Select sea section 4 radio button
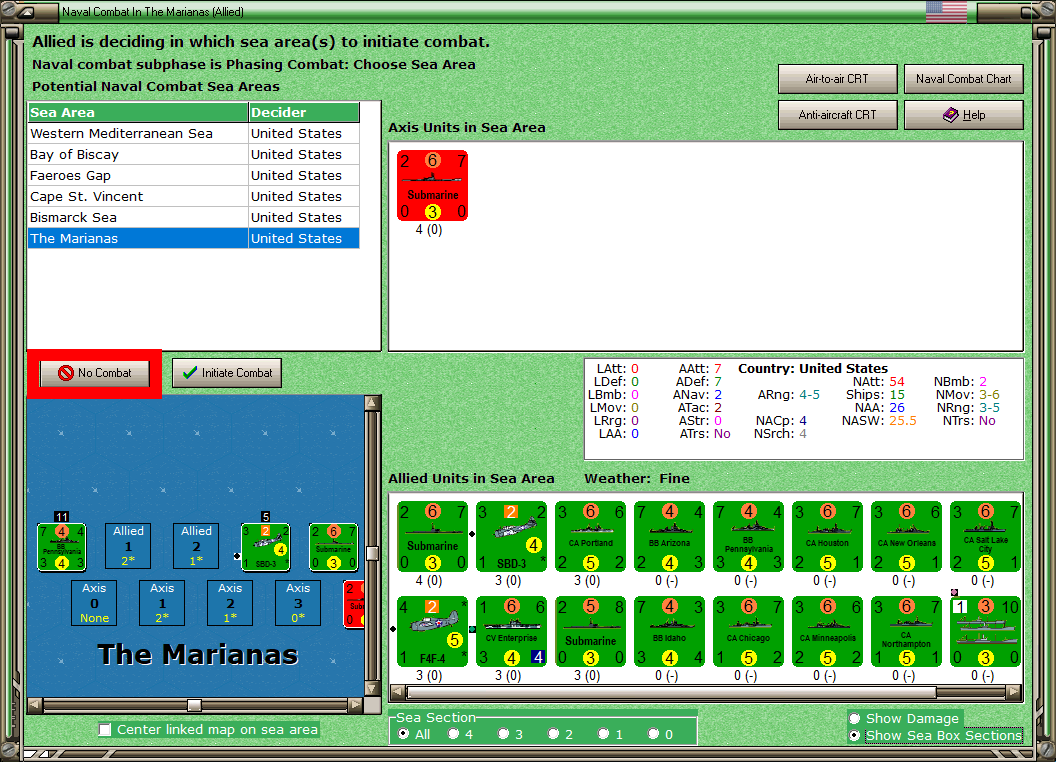Screen dimensions: 1056x762 [x=453, y=734]
